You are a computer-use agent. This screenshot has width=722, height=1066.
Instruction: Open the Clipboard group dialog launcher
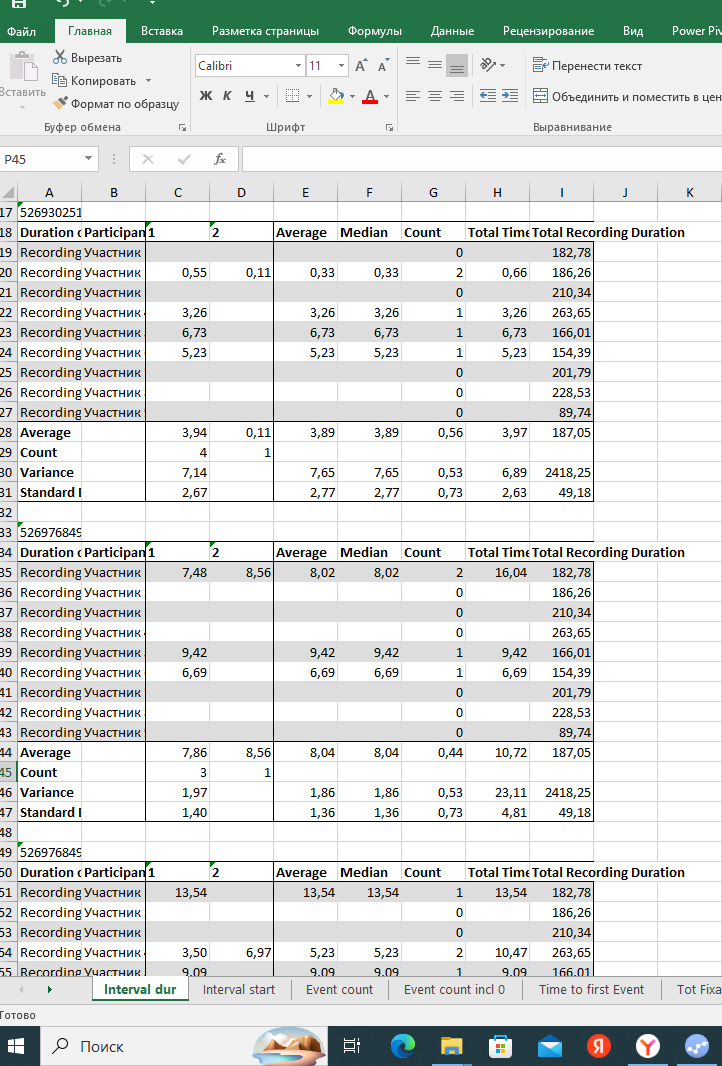click(182, 127)
